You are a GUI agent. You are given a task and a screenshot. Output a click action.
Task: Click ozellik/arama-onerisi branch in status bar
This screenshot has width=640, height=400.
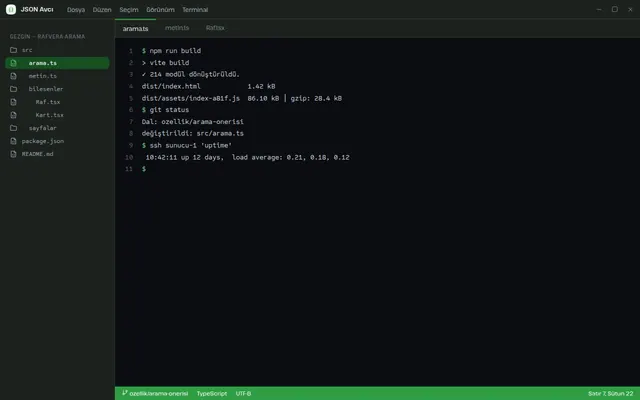point(159,393)
